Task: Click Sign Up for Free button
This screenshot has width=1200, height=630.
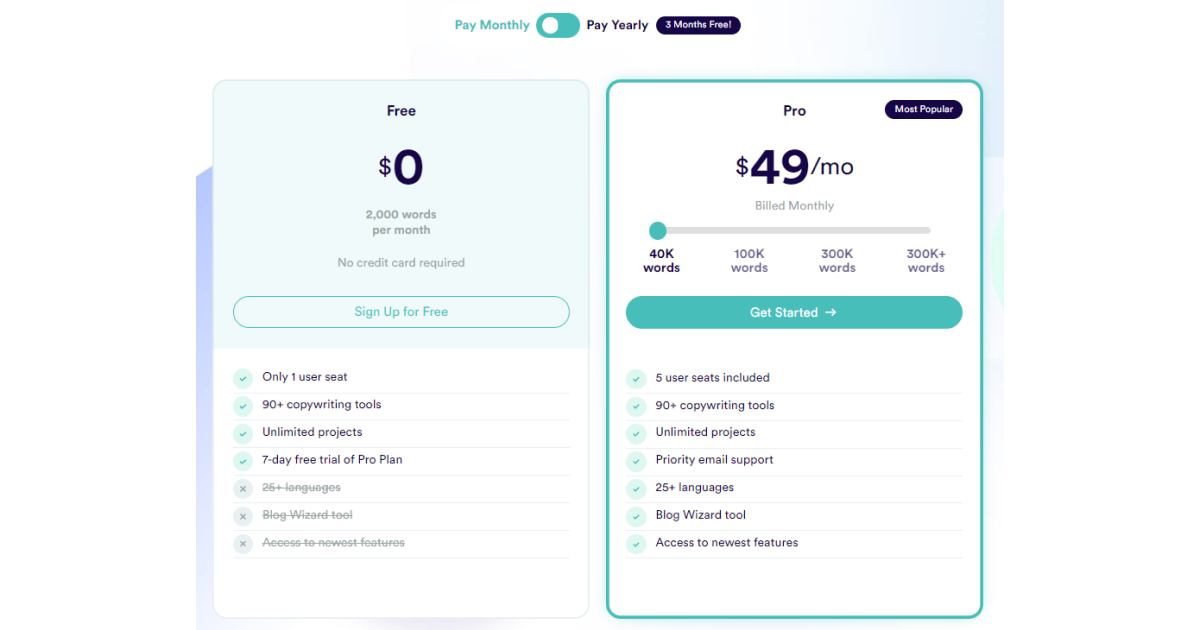Action: coord(401,312)
